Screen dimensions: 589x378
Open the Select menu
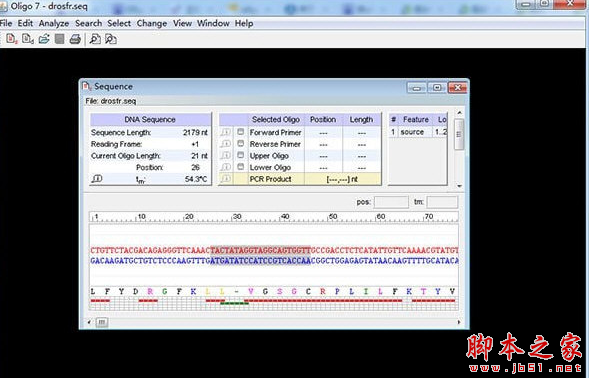click(x=119, y=23)
